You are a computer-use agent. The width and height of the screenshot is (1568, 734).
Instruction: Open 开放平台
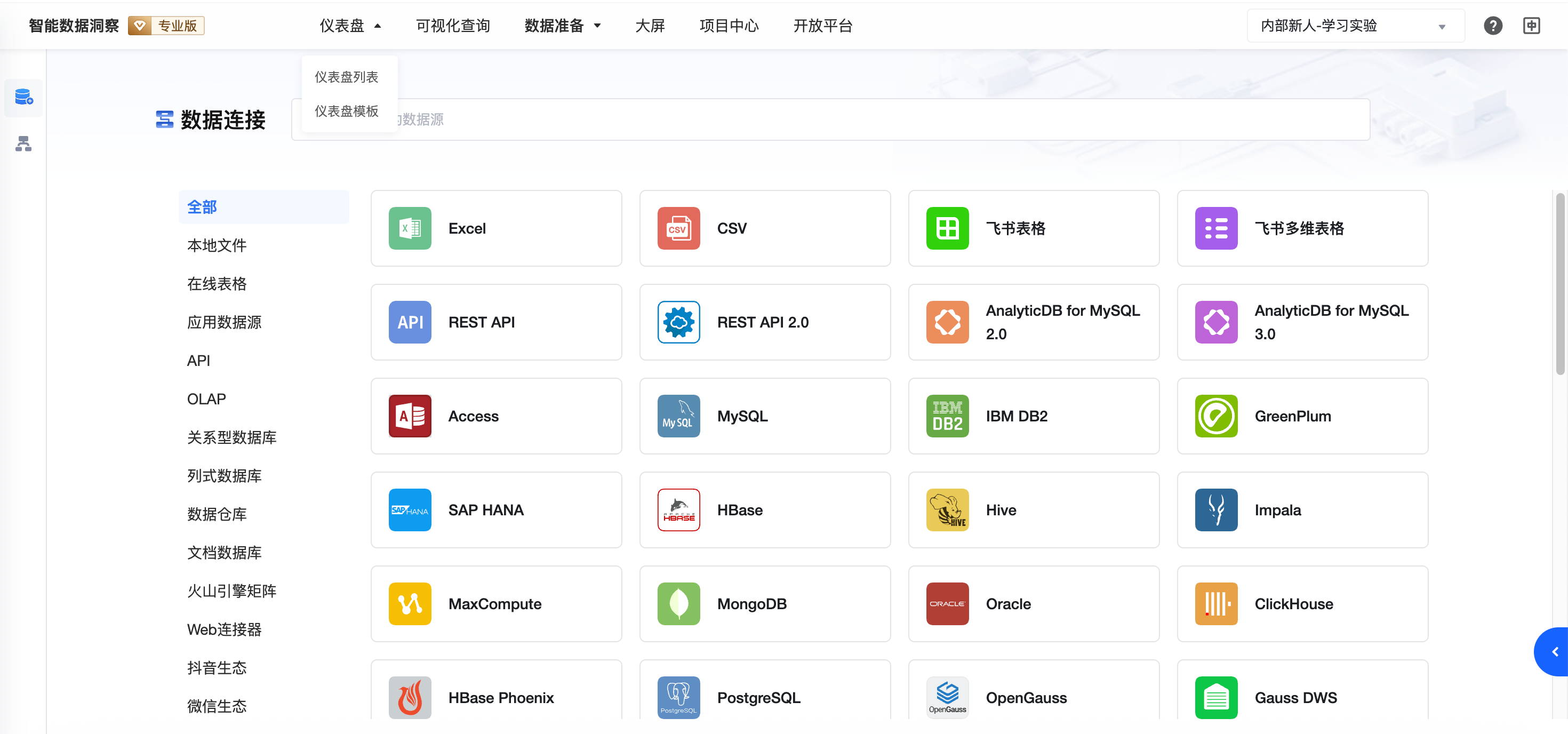click(822, 26)
